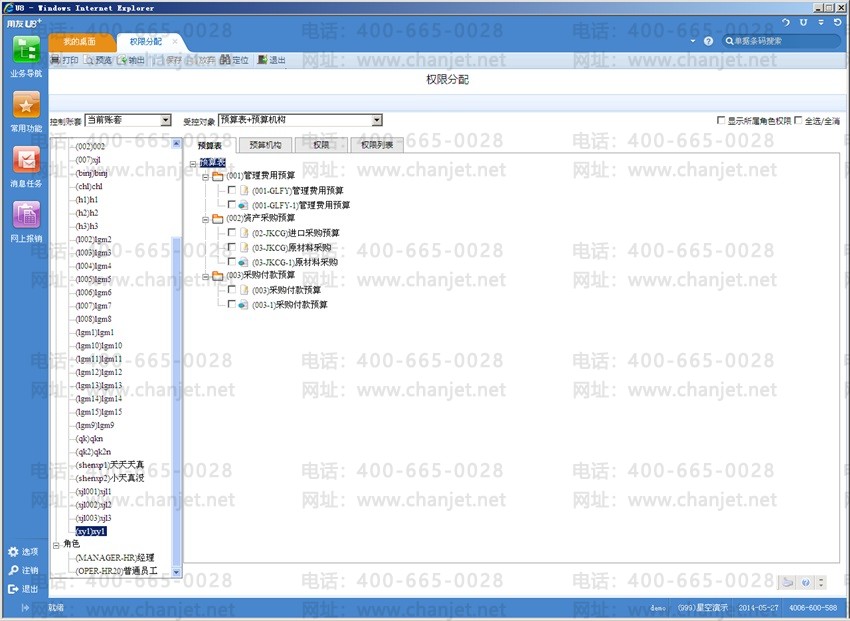This screenshot has width=850, height=621.
Task: Click the 输出 export toolbar icon
Action: (x=122, y=60)
